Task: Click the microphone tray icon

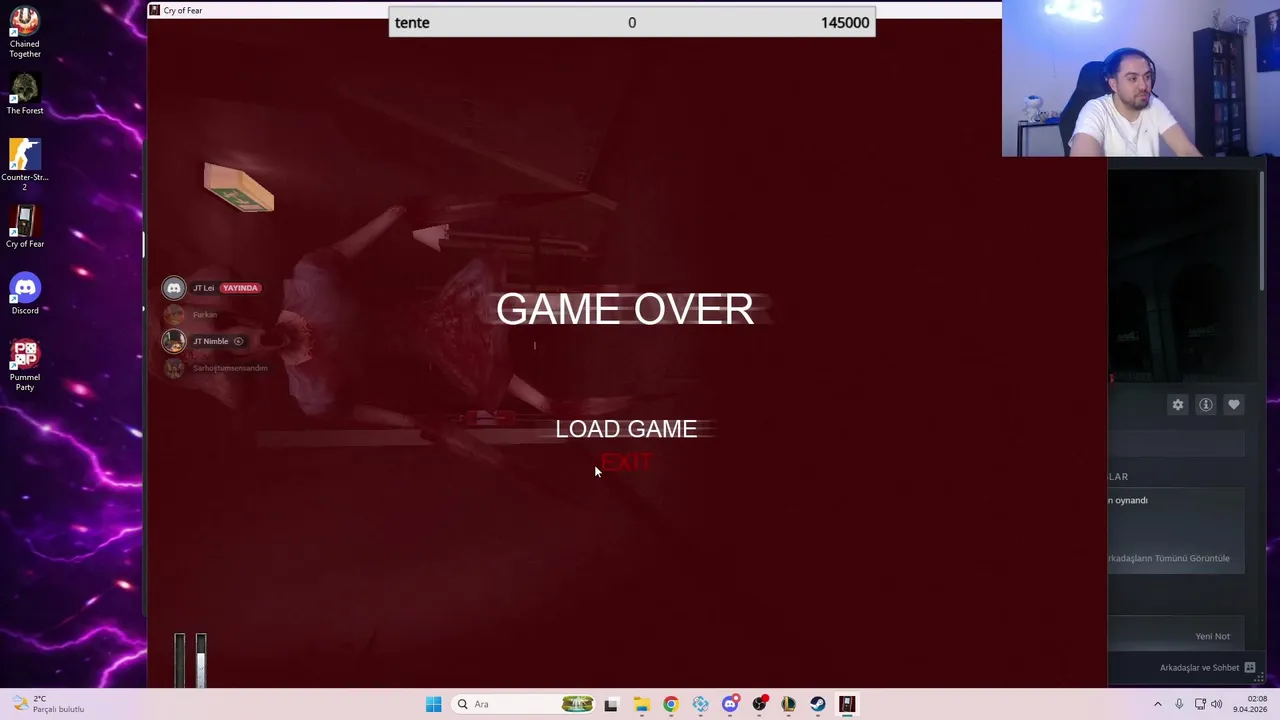Action: (x=1179, y=704)
